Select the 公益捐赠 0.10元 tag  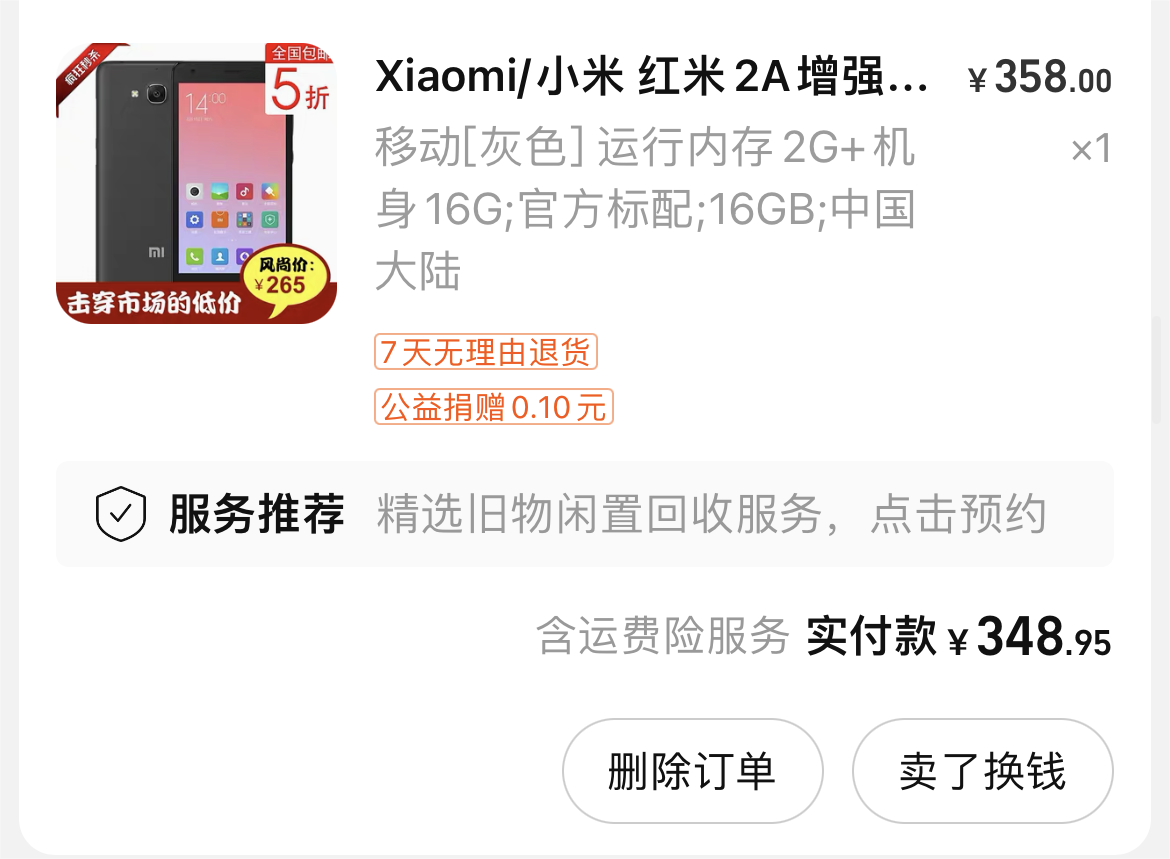pyautogui.click(x=493, y=407)
